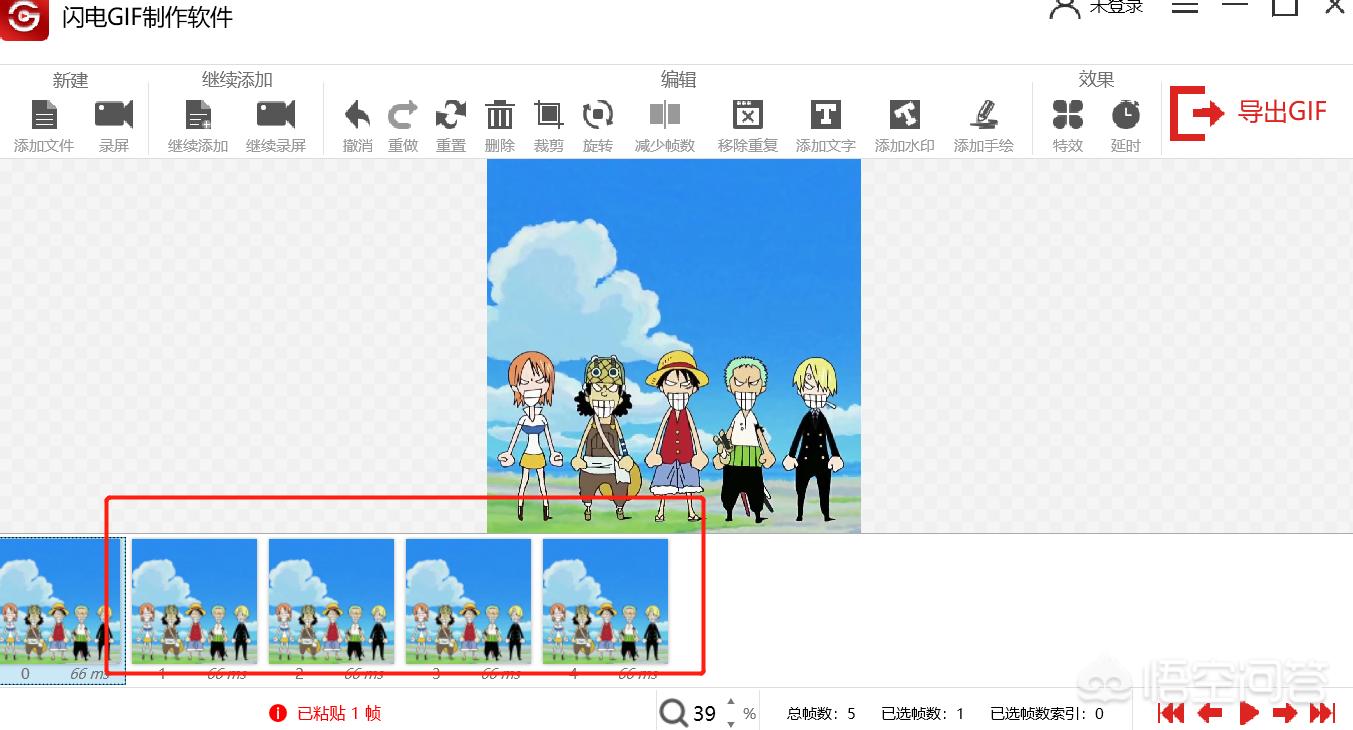Screen dimensions: 1353x730
Task: Click the zoom value field showing 39
Action: (705, 713)
